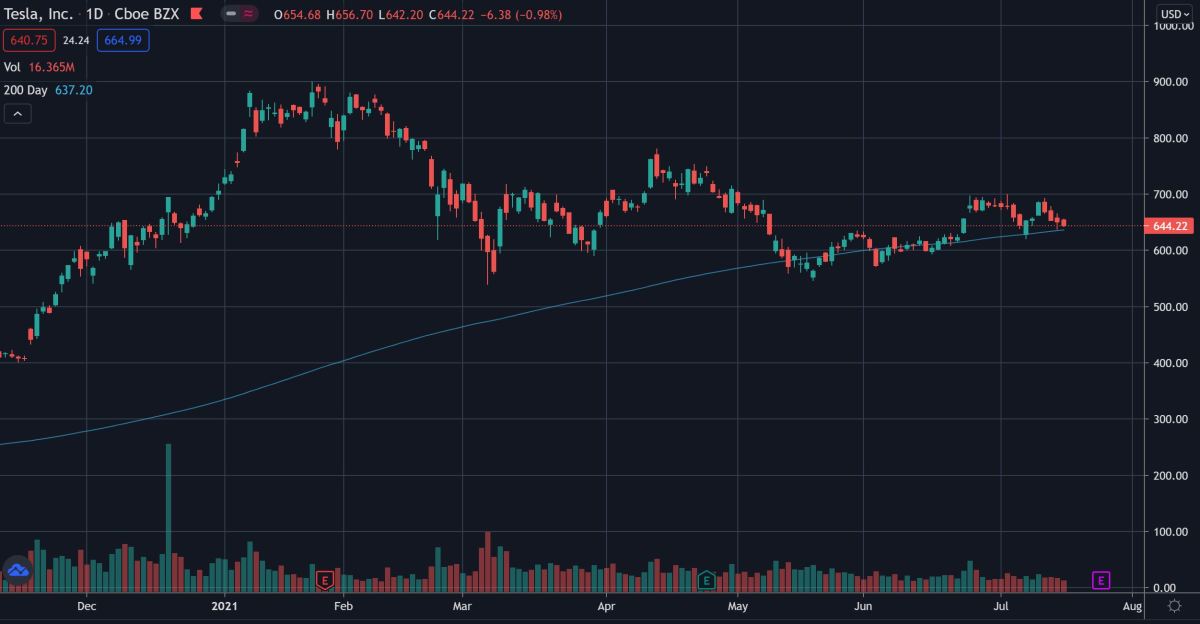
Task: Click the Cboe BZX exchange label
Action: pyautogui.click(x=146, y=15)
